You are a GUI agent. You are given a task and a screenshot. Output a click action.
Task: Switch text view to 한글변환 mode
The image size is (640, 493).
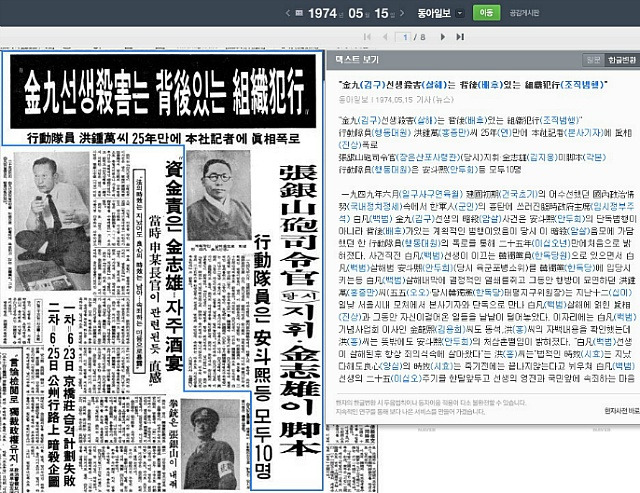621,60
